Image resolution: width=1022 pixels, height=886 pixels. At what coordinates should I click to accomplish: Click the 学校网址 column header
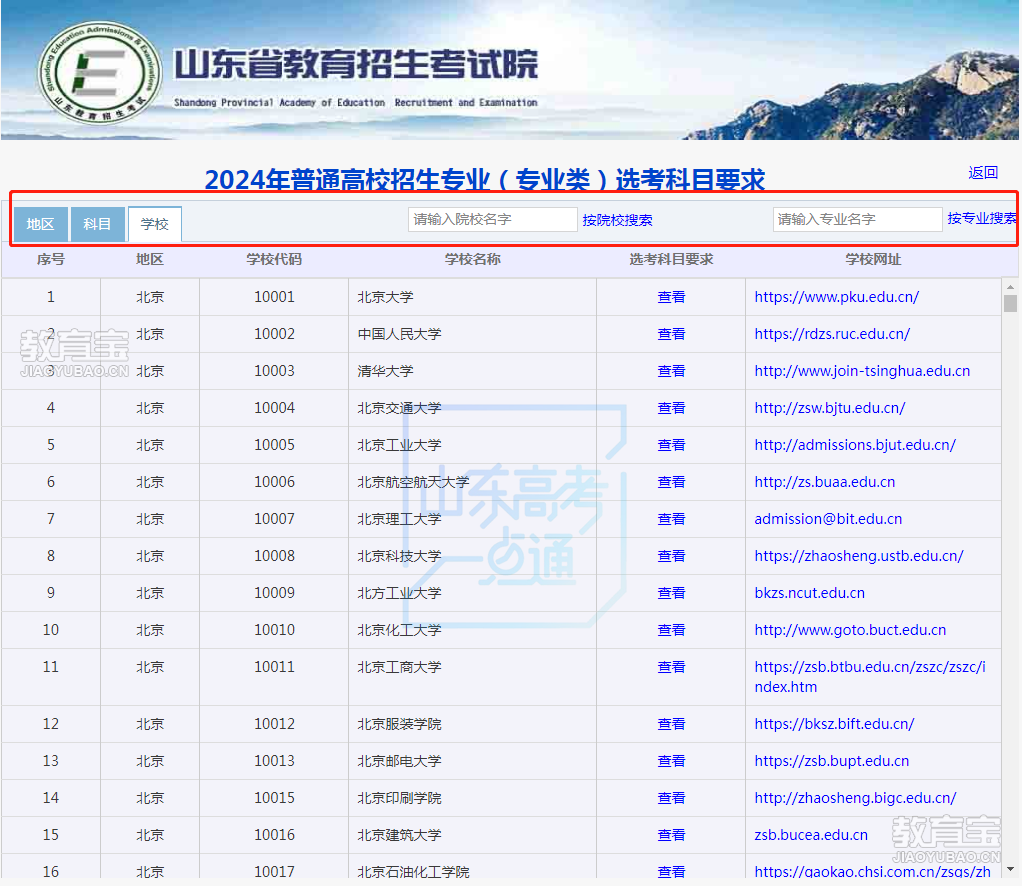point(873,259)
